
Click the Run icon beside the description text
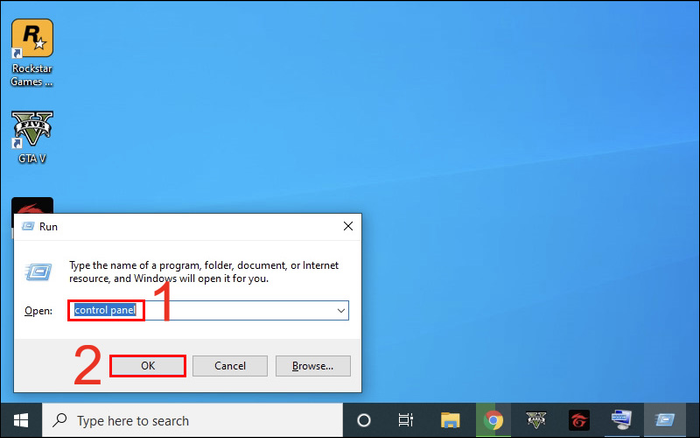point(39,271)
